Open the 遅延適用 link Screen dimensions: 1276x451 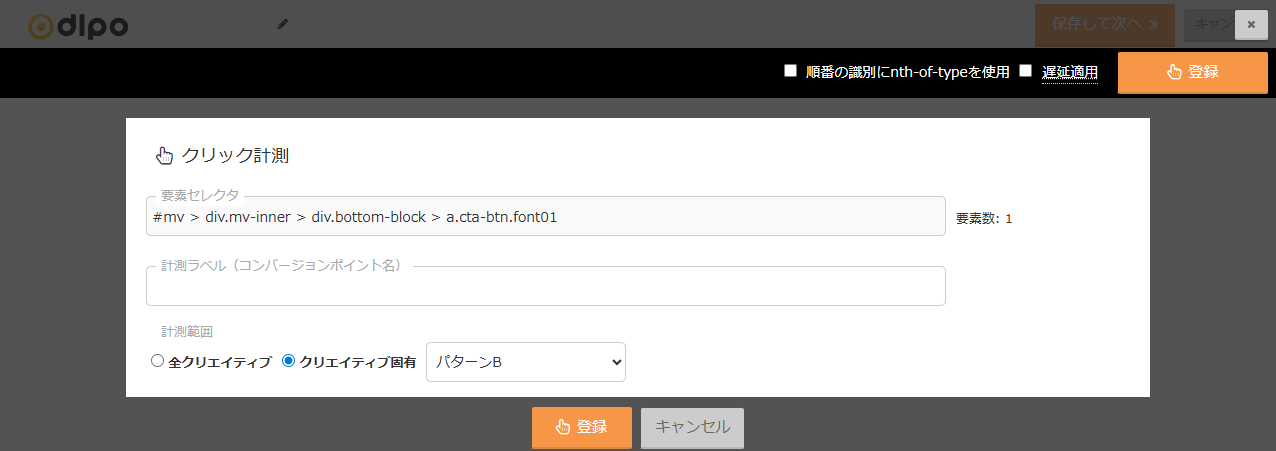click(1070, 72)
